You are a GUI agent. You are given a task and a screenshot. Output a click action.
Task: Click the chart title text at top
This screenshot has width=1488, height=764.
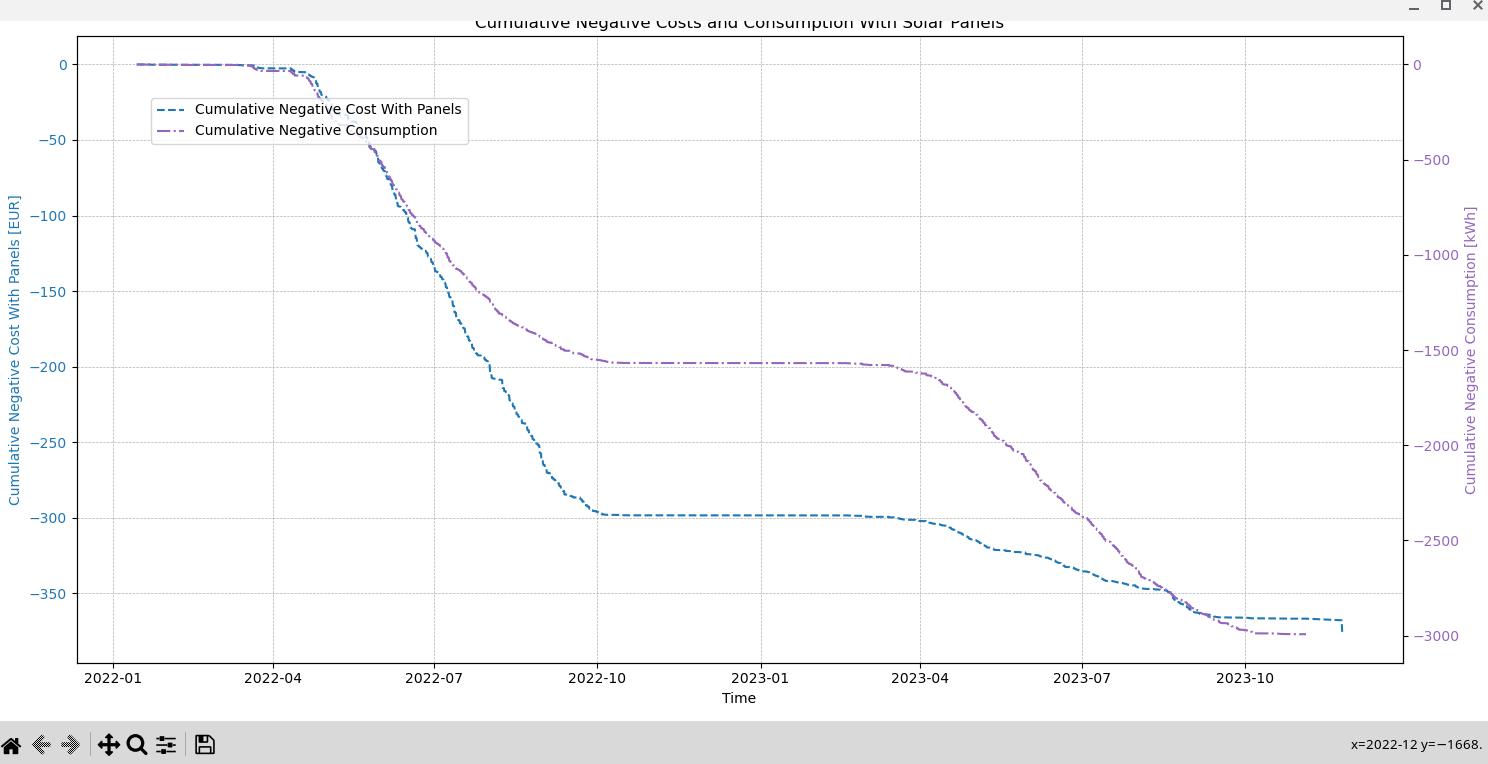pos(739,23)
